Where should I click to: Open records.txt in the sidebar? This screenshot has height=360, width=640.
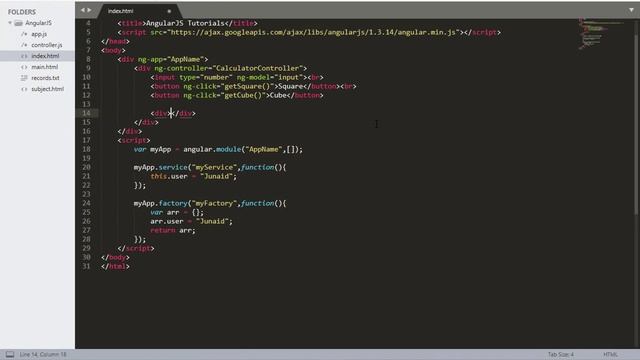(45, 78)
